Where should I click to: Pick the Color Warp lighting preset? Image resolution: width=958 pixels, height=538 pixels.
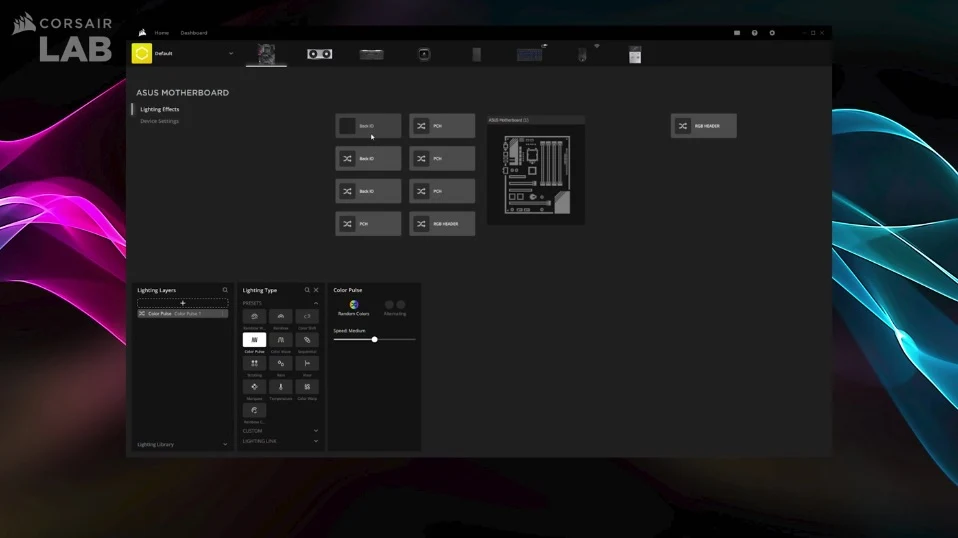[x=307, y=387]
